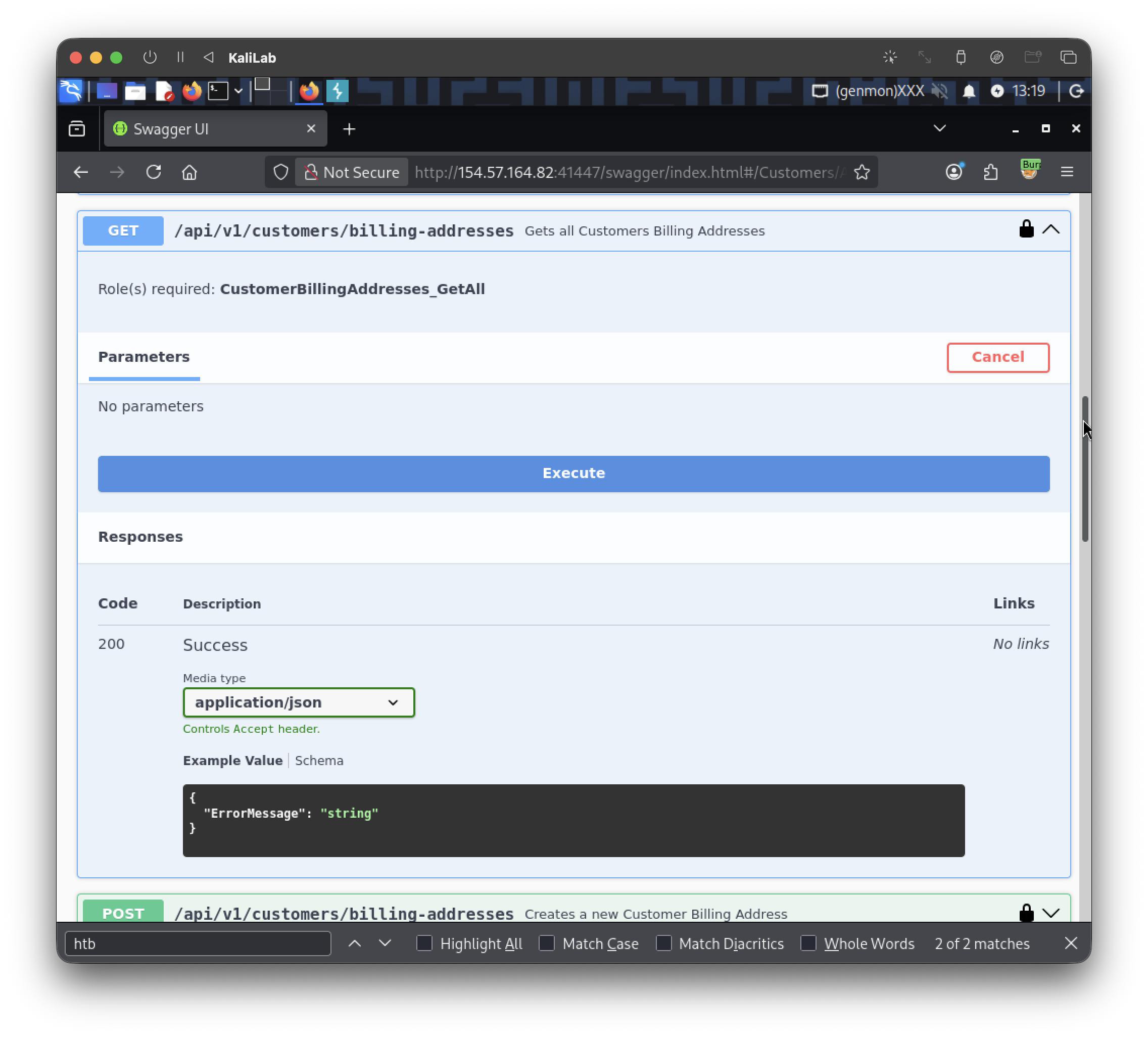Close the find bar
The image size is (1148, 1038).
point(1071,943)
